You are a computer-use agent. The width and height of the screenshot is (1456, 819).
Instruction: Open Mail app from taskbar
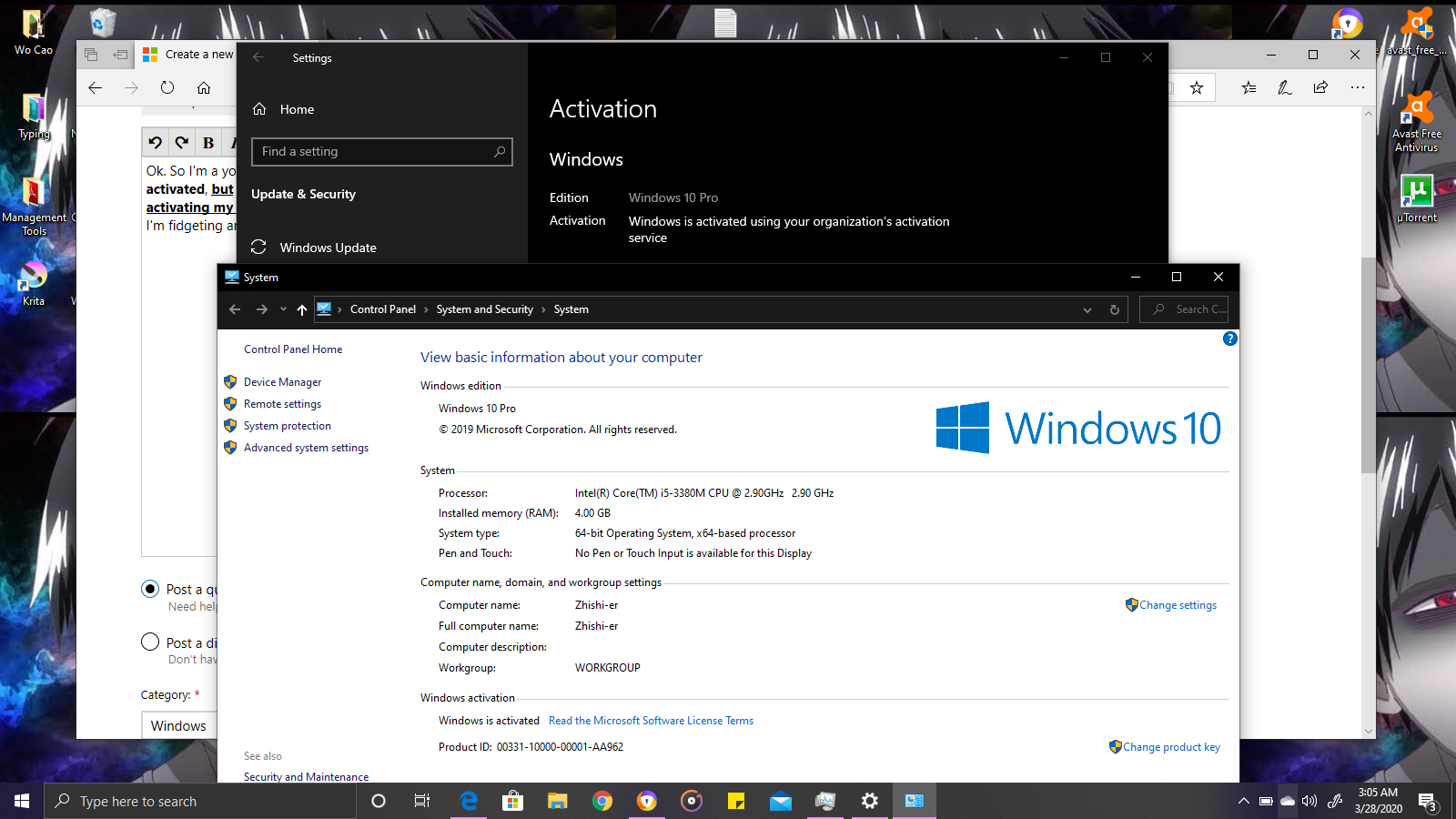click(781, 801)
